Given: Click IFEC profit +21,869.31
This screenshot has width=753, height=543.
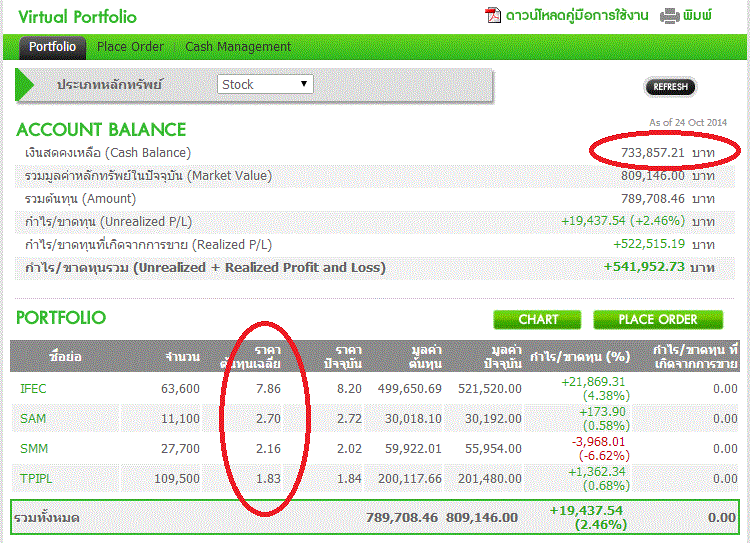Looking at the screenshot, I should pos(593,382).
